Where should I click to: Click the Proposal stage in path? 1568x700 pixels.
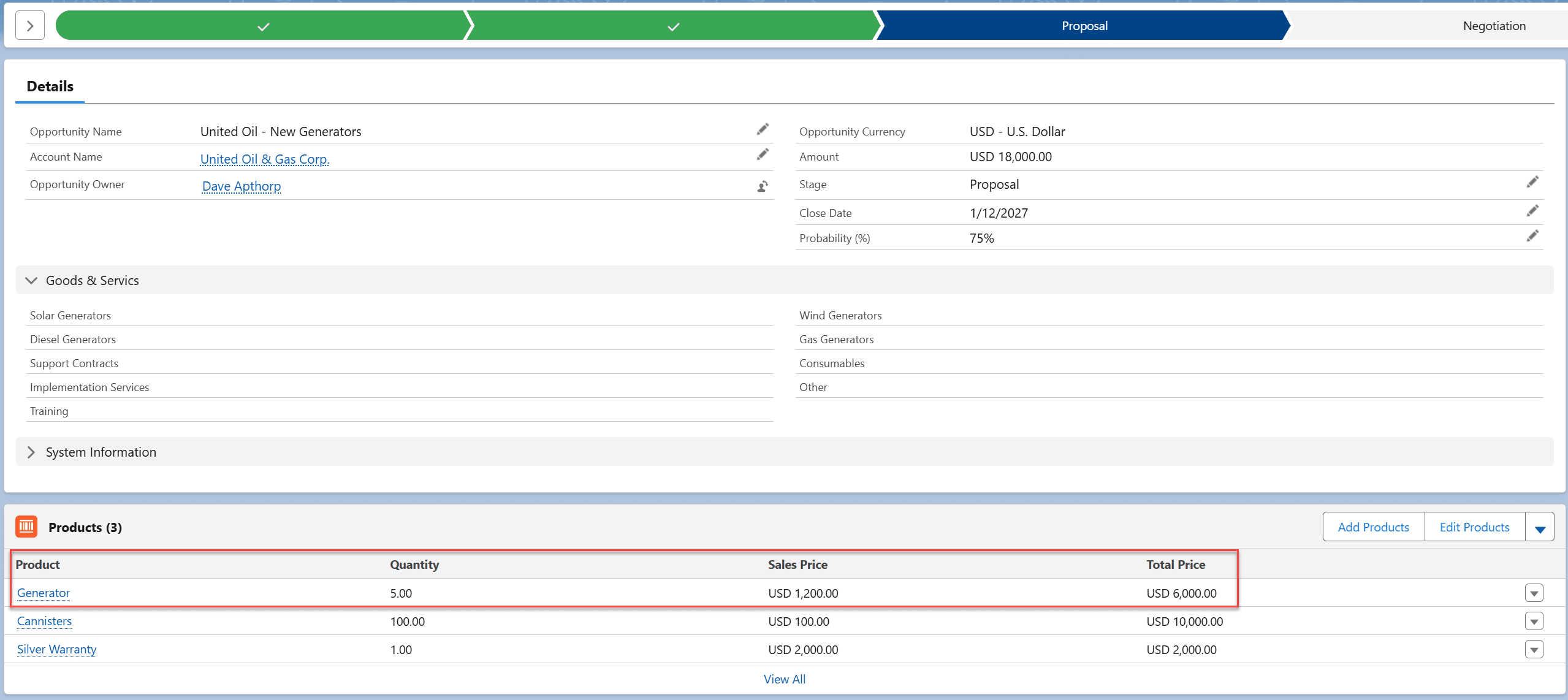click(x=1084, y=26)
